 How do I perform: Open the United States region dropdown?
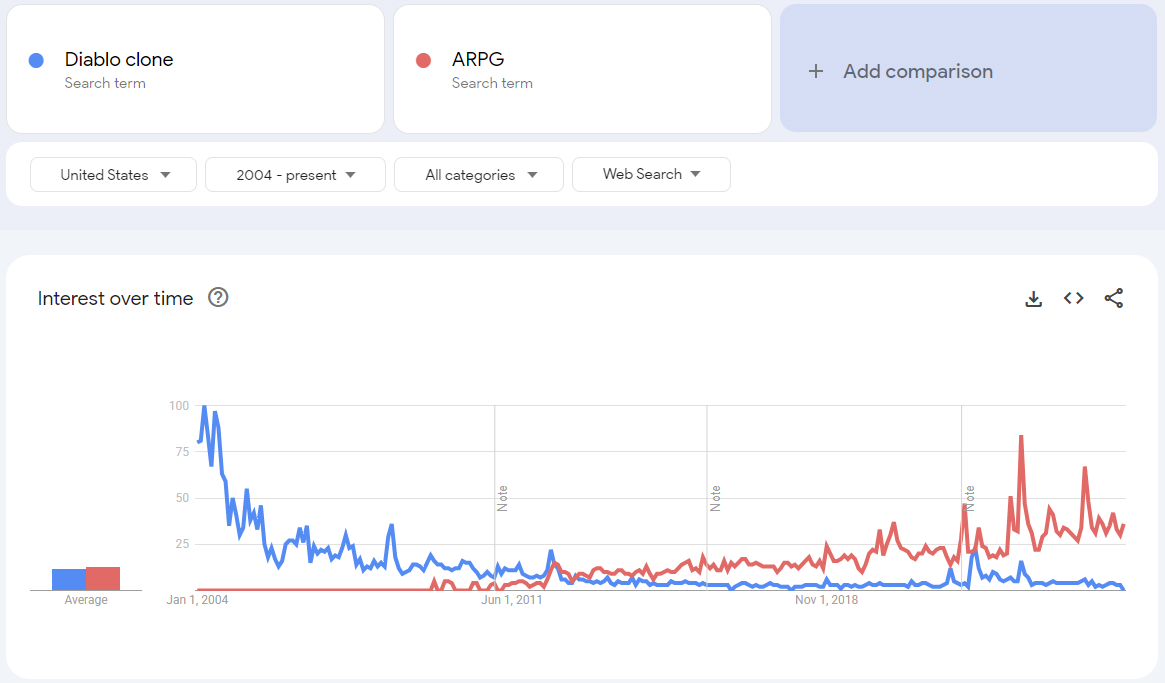(114, 175)
